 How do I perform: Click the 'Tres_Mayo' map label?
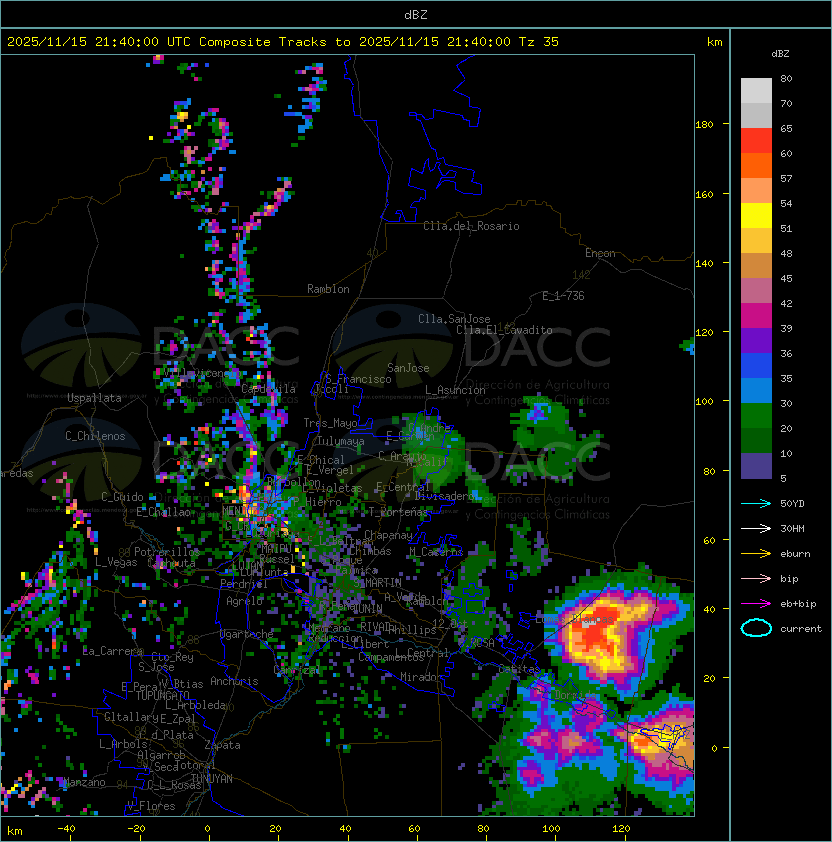pyautogui.click(x=330, y=423)
